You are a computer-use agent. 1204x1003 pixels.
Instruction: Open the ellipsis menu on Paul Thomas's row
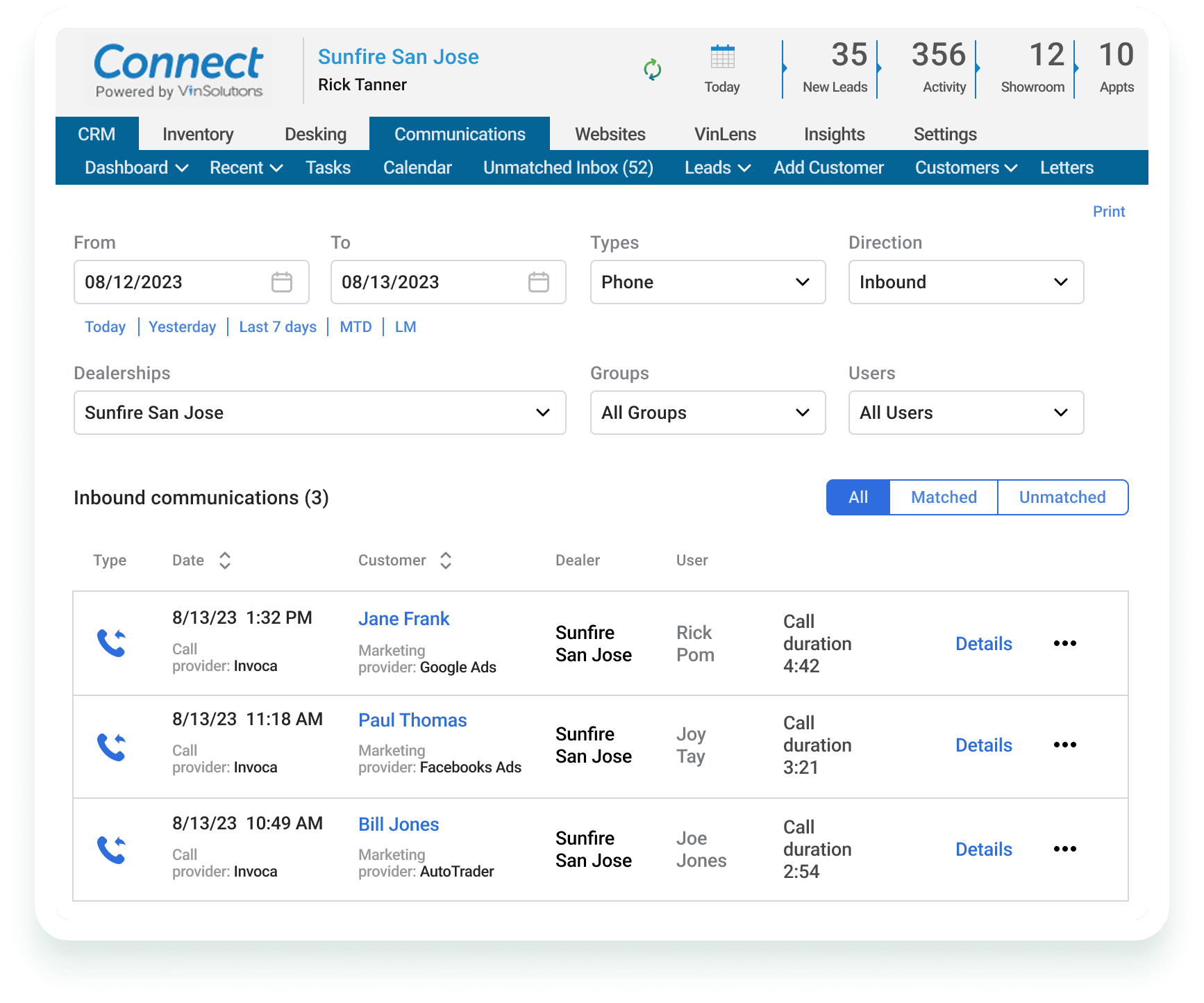coord(1064,745)
